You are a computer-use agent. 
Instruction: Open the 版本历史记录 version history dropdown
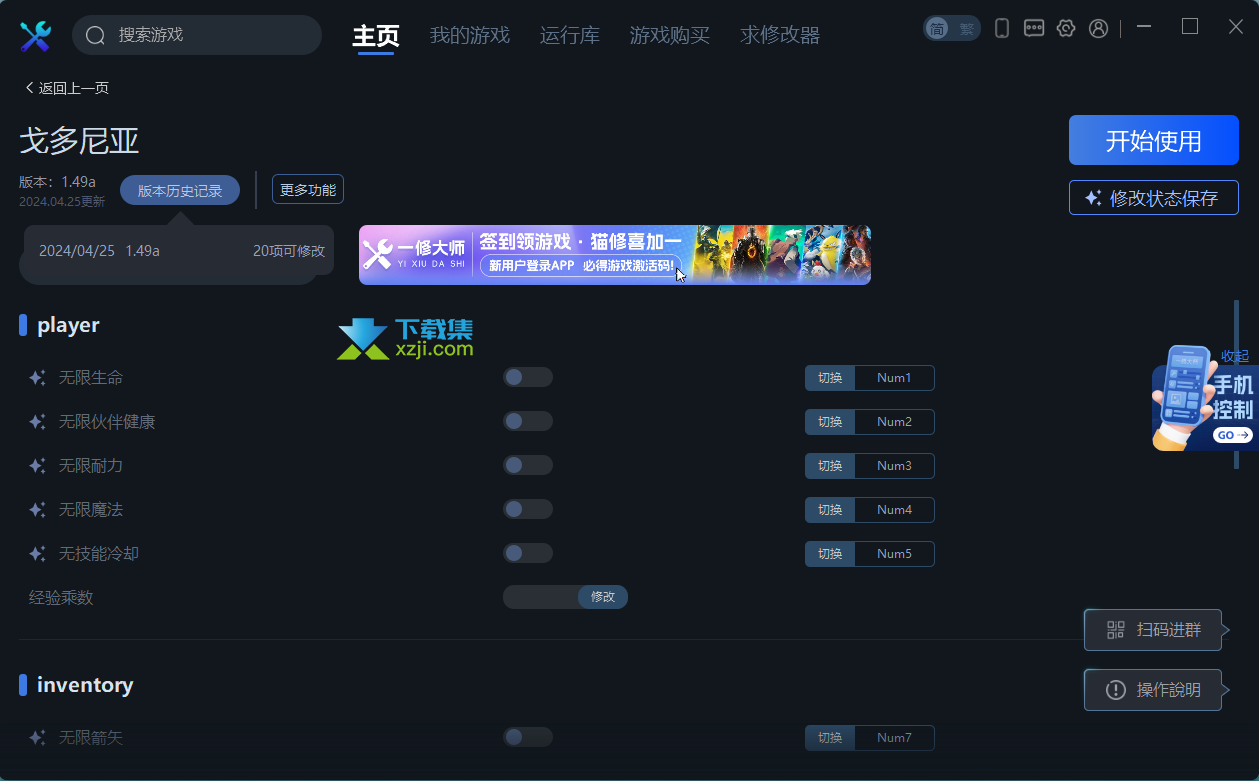180,190
